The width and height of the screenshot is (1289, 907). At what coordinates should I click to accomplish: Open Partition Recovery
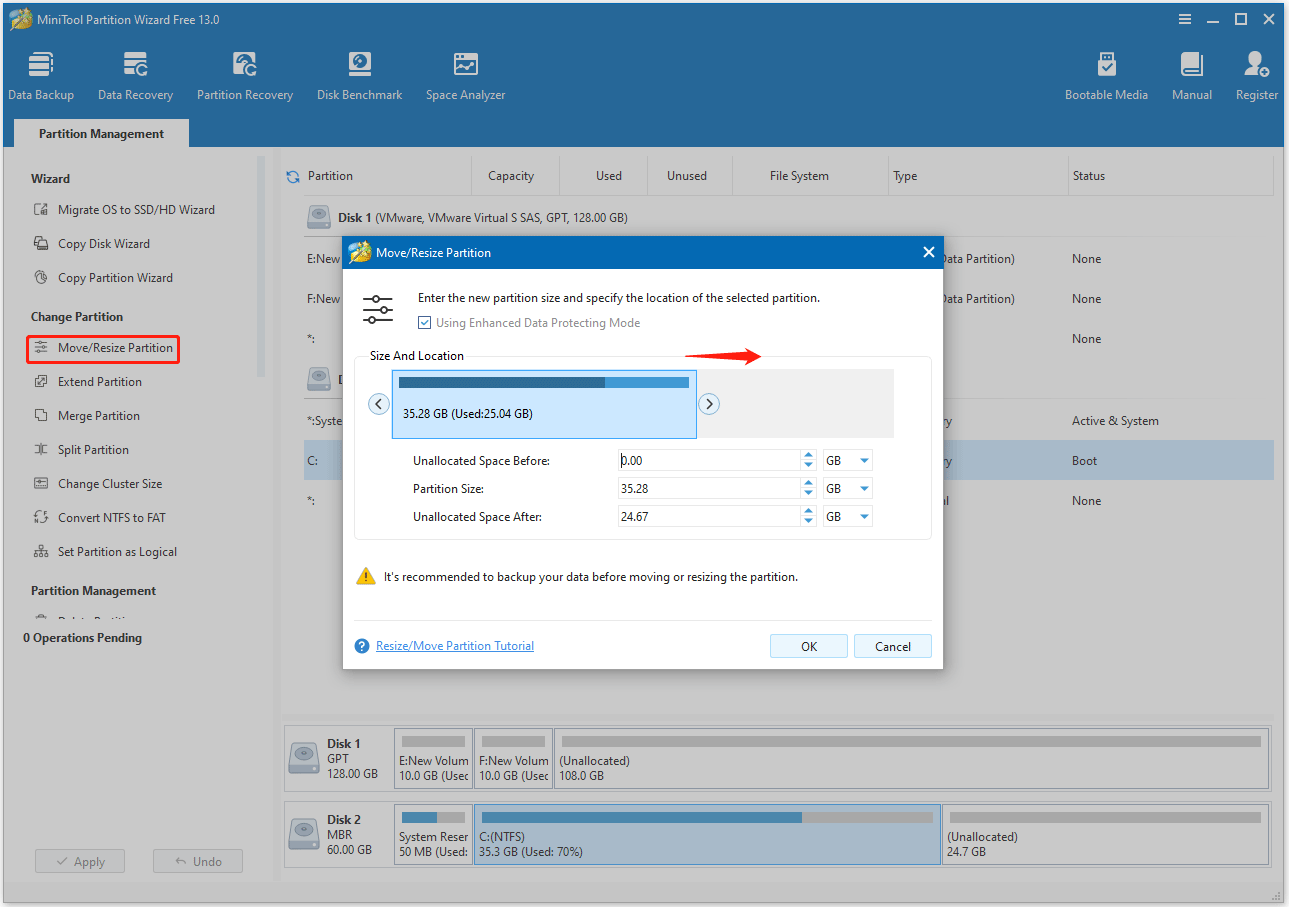tap(244, 74)
